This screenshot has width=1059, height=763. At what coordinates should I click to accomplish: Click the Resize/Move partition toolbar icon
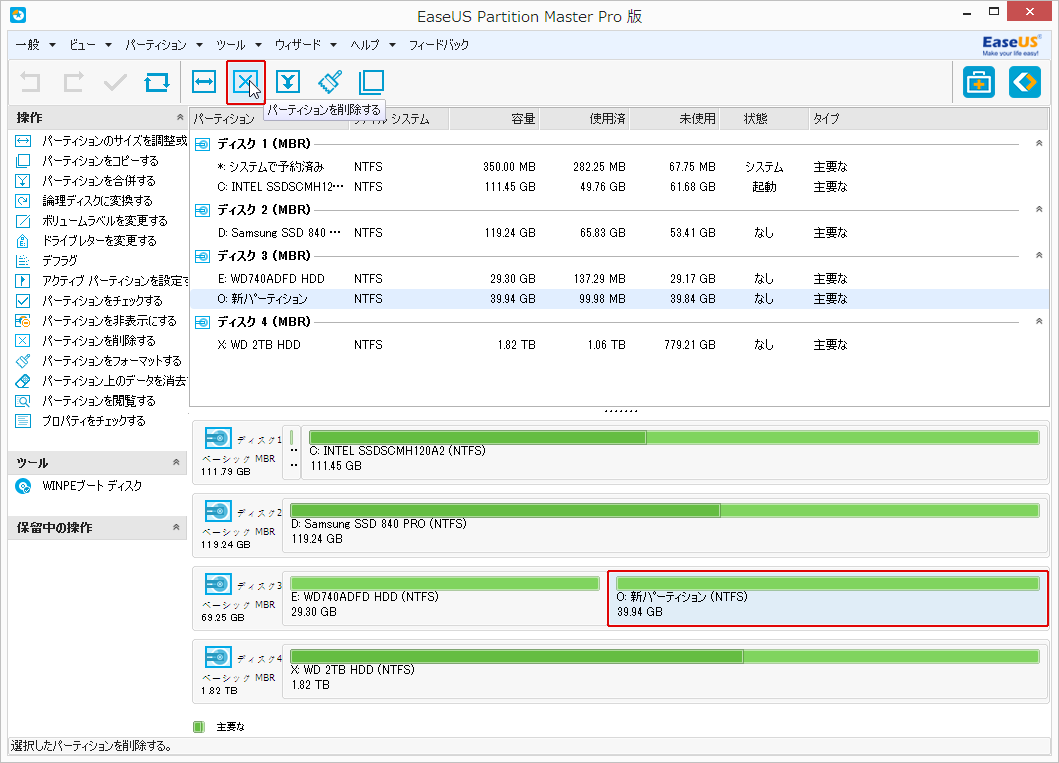203,82
